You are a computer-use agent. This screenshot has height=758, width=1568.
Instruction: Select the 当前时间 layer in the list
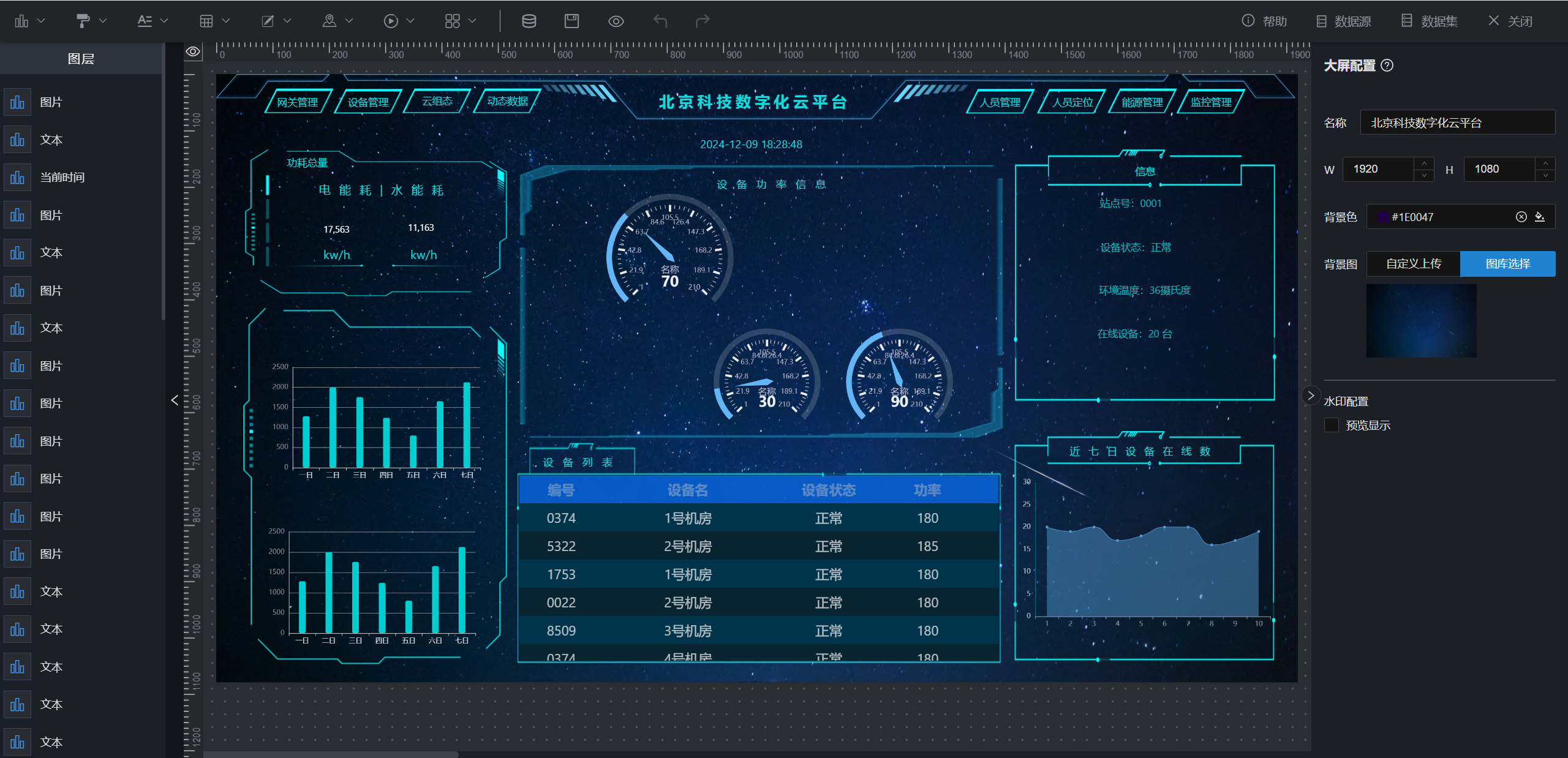coord(62,178)
